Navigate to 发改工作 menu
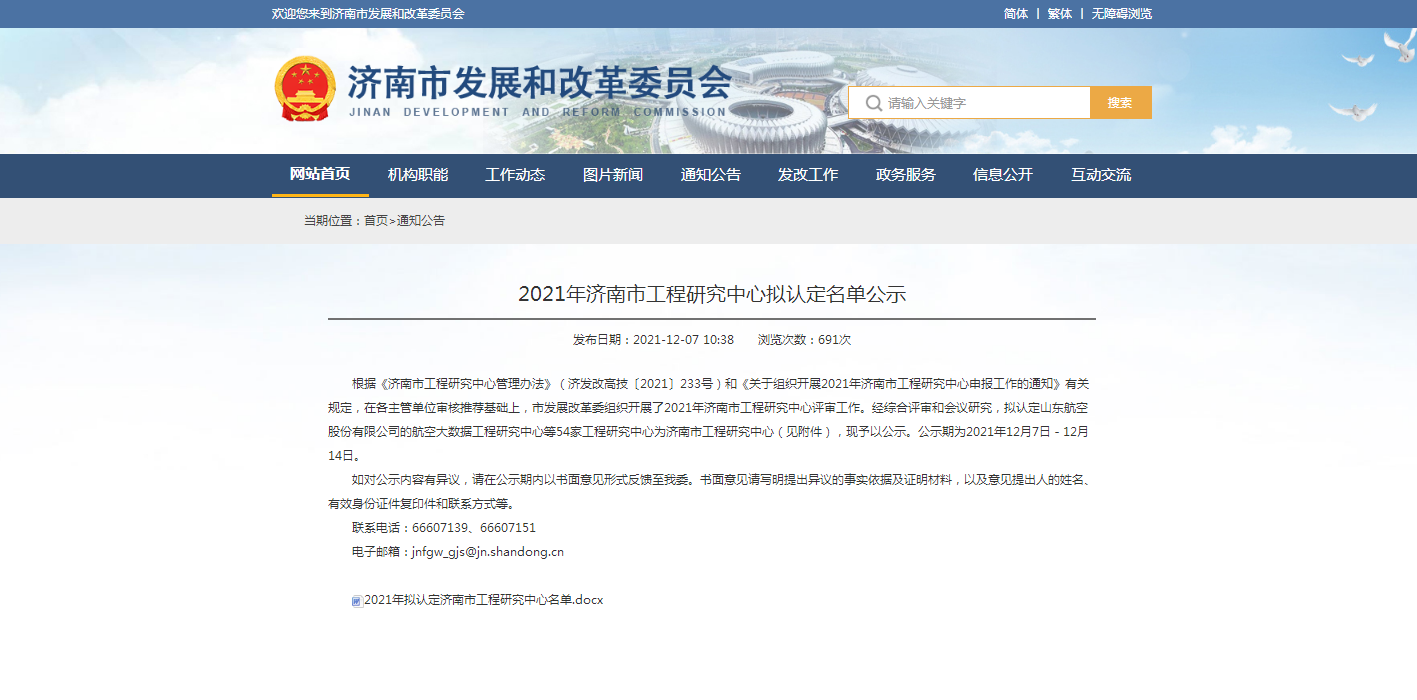1417x700 pixels. click(x=808, y=175)
